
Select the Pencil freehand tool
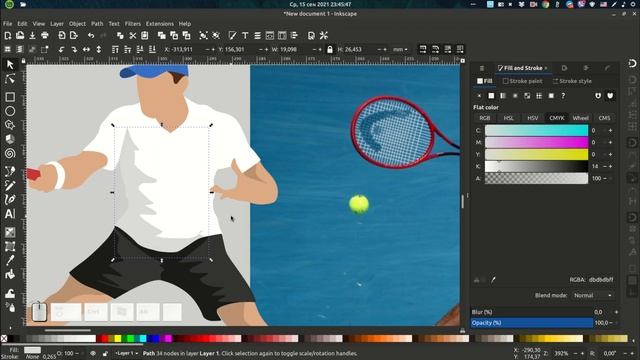(10, 185)
